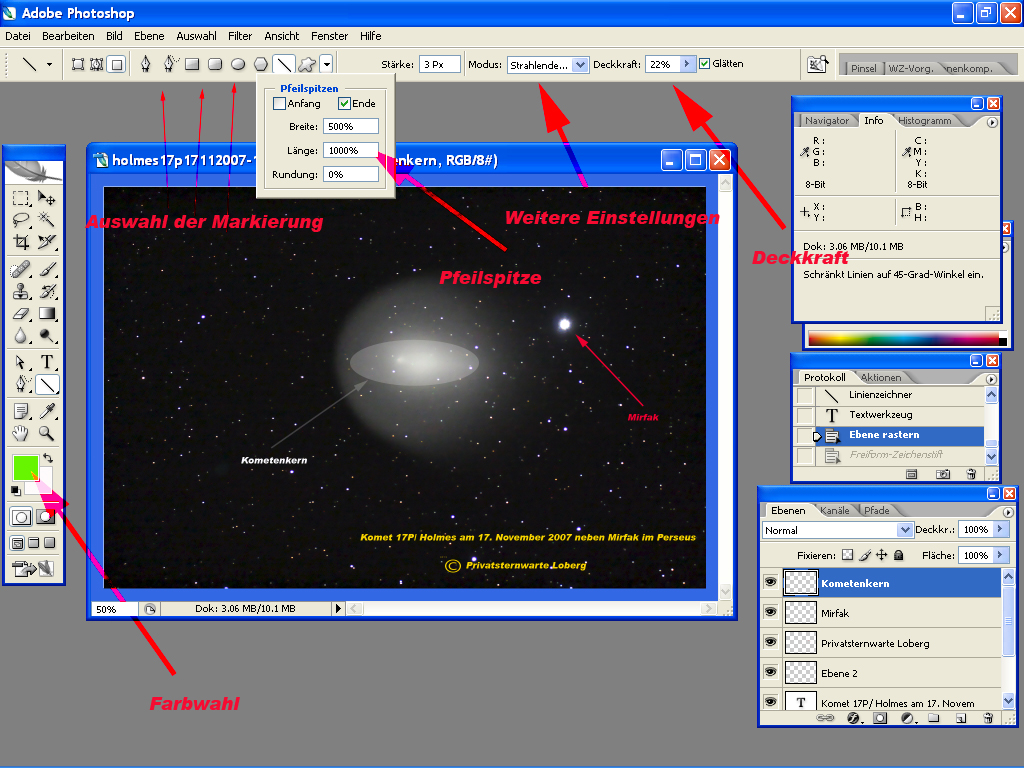
Task: Open the tool preset picker arrow
Action: point(49,64)
